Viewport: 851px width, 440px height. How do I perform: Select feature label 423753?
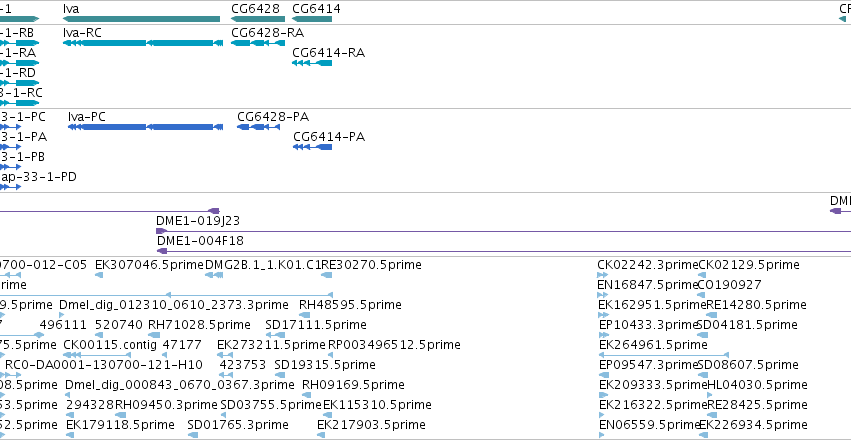click(243, 365)
